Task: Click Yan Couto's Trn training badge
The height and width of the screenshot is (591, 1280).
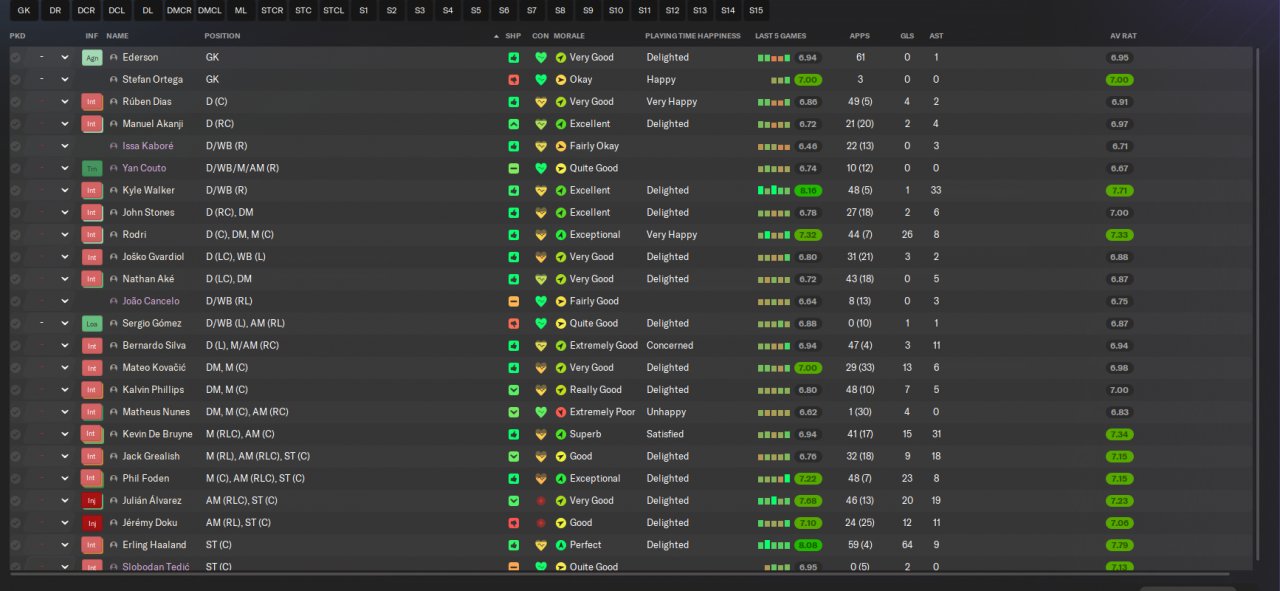Action: (92, 168)
